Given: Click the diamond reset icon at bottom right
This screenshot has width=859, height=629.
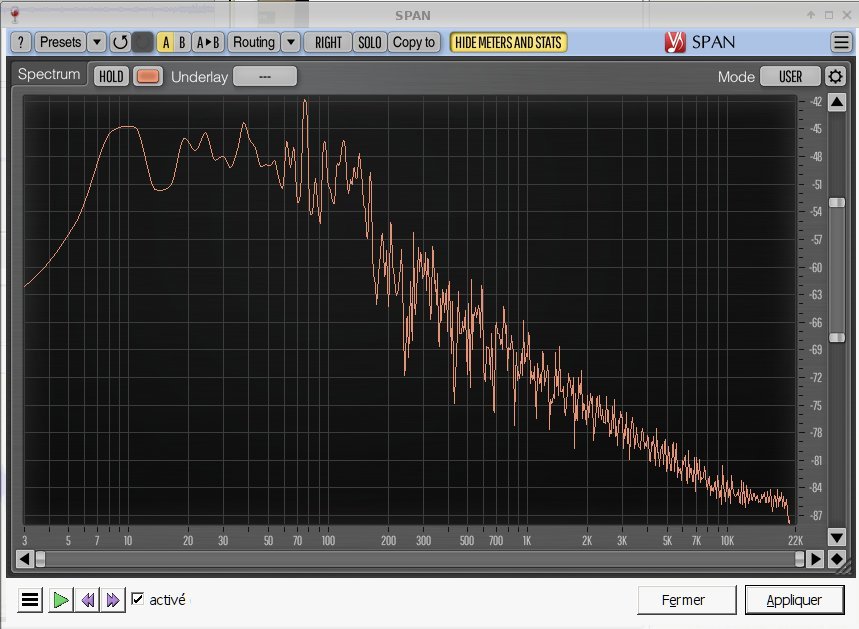Looking at the screenshot, I should 837,559.
